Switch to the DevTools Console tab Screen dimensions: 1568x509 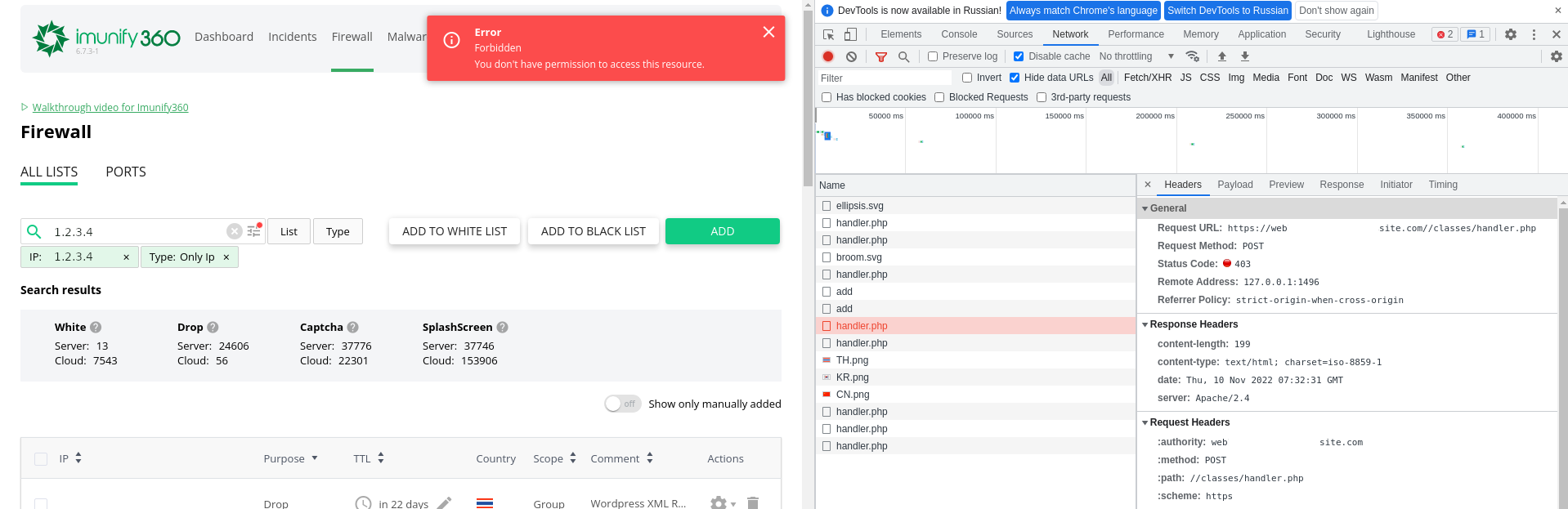[959, 34]
